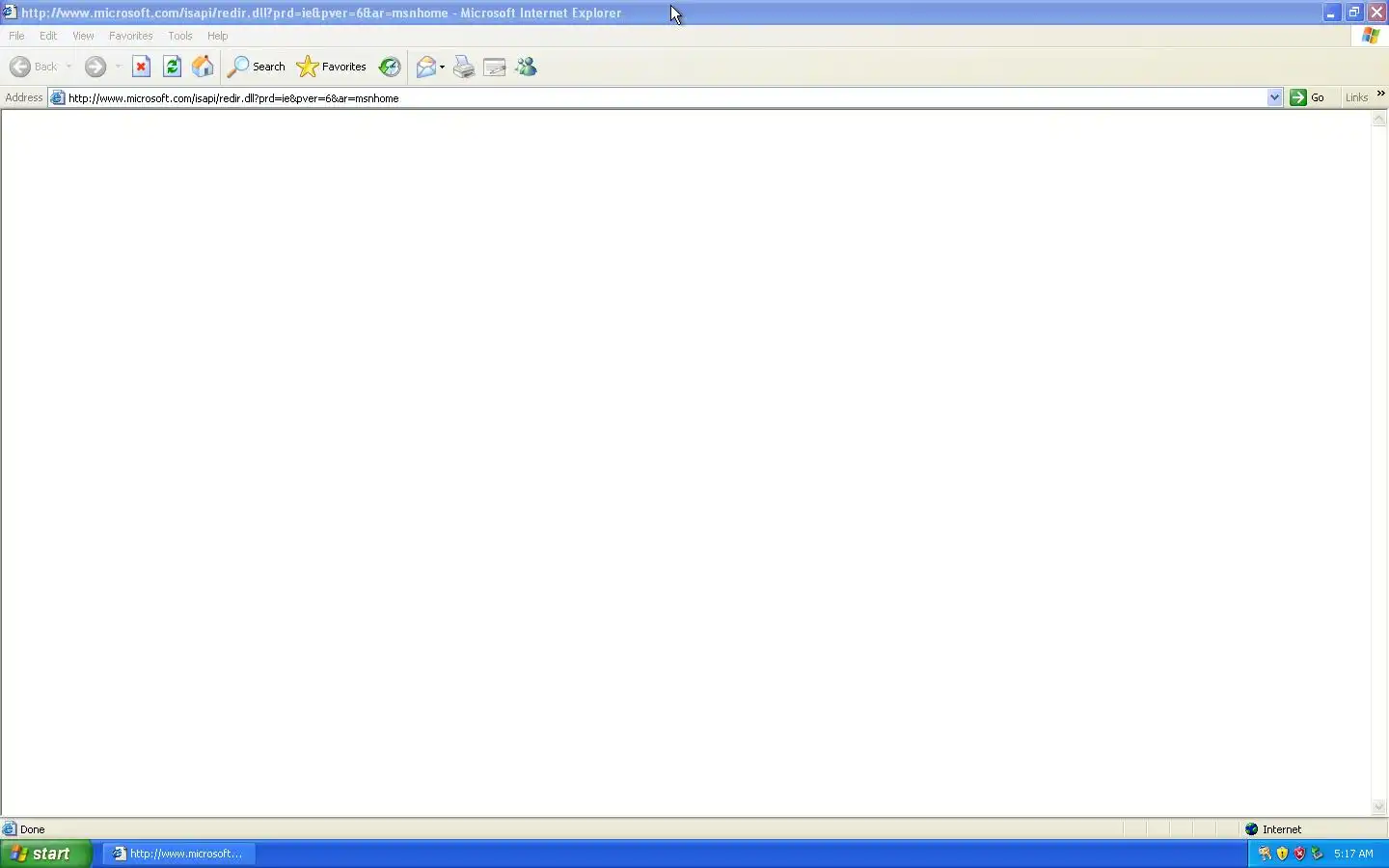Open the File menu
Viewport: 1389px width, 868px height.
pos(16,36)
